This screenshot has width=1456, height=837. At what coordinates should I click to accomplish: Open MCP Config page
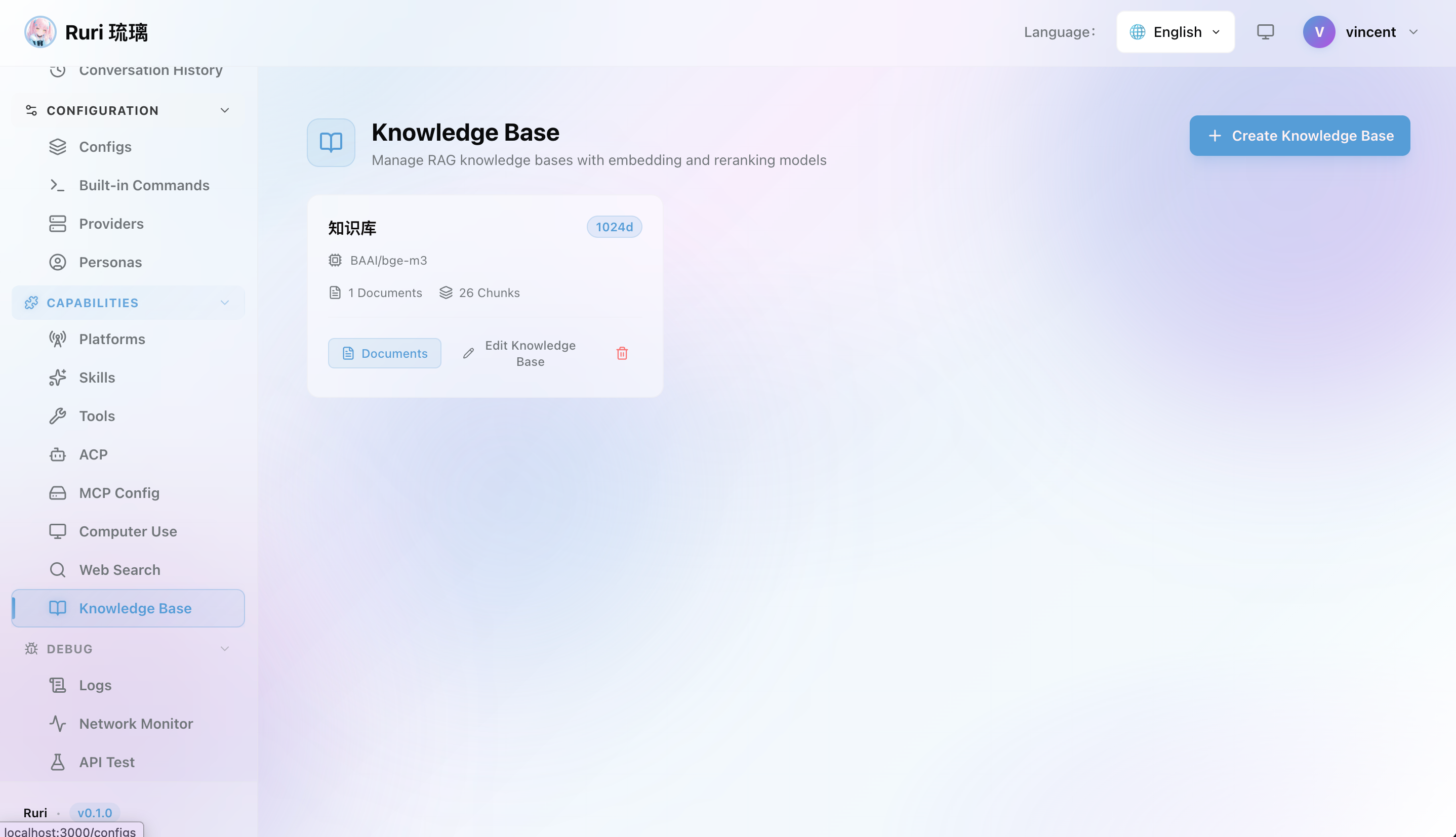(x=128, y=493)
